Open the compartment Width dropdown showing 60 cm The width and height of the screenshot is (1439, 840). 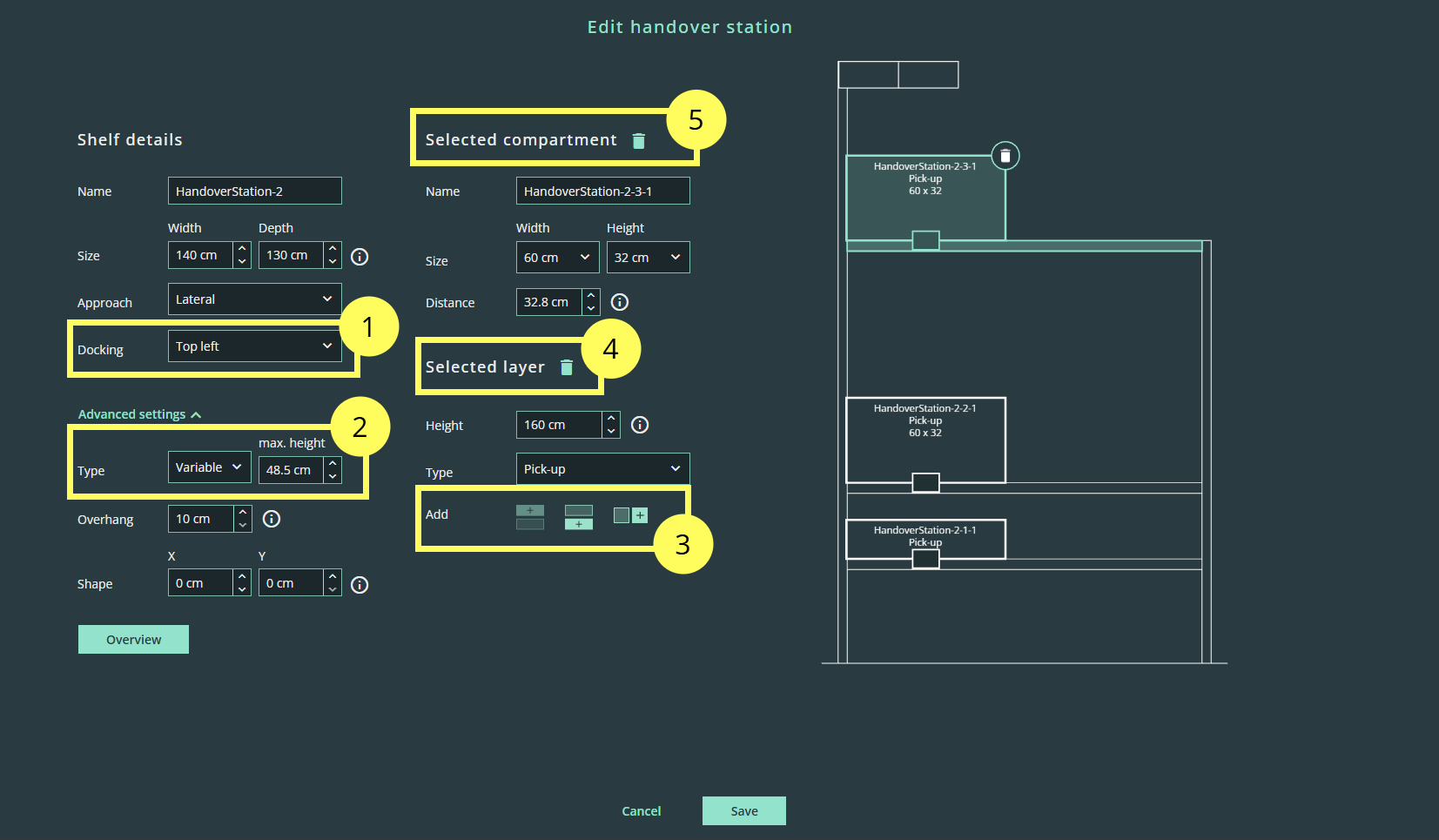pos(557,258)
